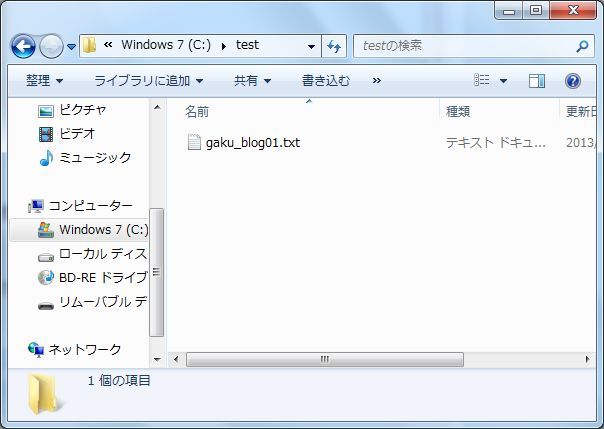The height and width of the screenshot is (429, 604).
Task: Select Windows 7 (C:) drive in sidebar
Action: click(x=104, y=230)
